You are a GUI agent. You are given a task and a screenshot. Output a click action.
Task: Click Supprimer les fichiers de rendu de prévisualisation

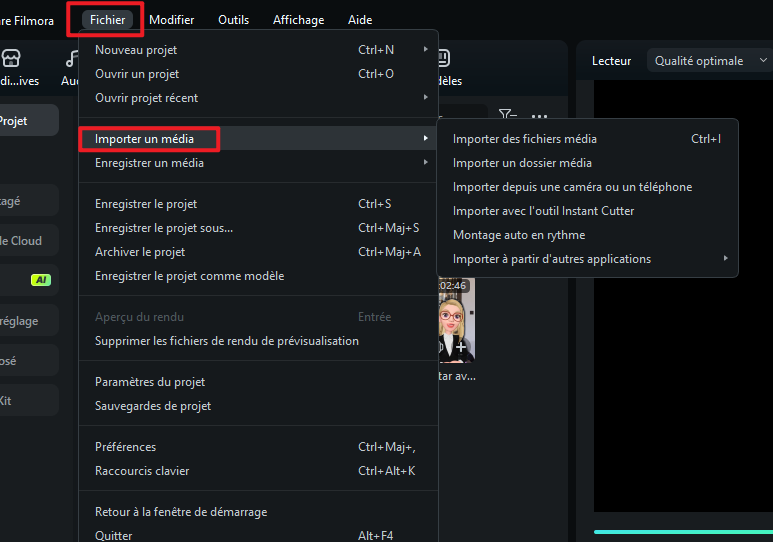[x=258, y=341]
